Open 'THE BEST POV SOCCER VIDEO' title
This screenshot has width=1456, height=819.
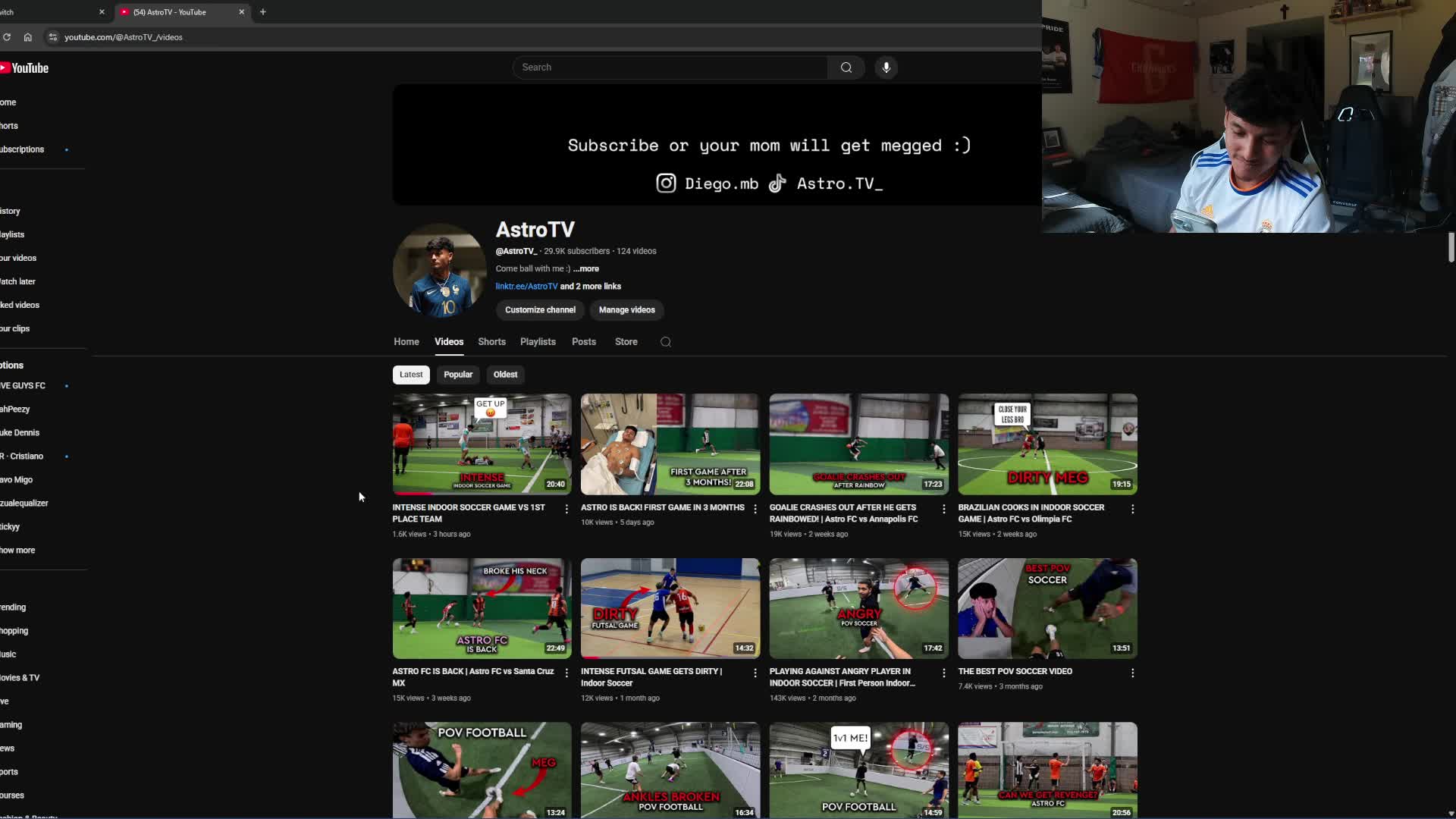[1015, 672]
